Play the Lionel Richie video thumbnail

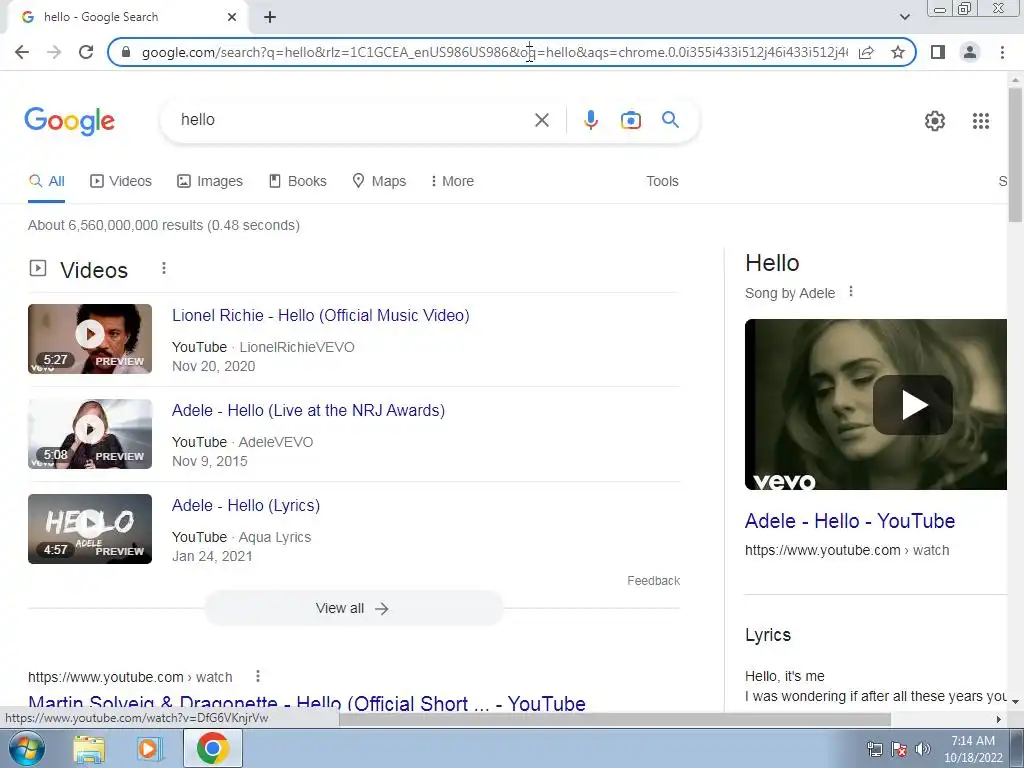coord(90,339)
